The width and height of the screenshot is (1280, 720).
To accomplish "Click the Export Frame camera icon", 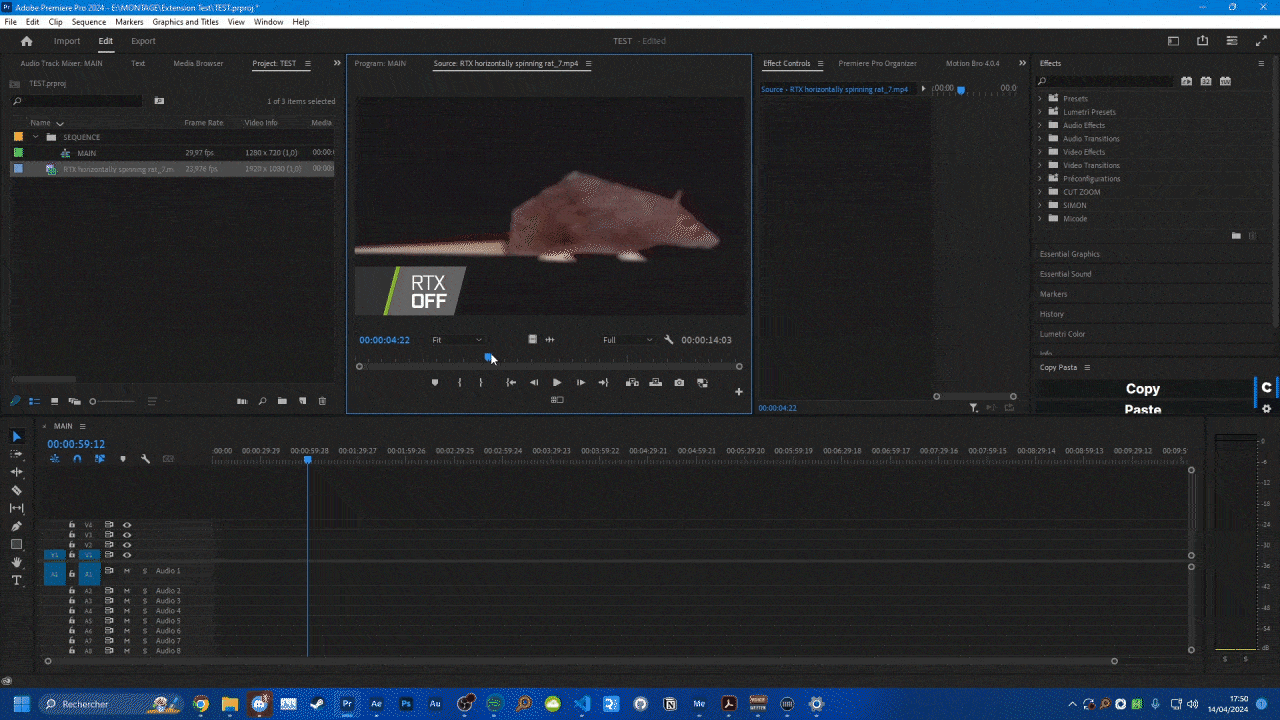I will coord(679,382).
